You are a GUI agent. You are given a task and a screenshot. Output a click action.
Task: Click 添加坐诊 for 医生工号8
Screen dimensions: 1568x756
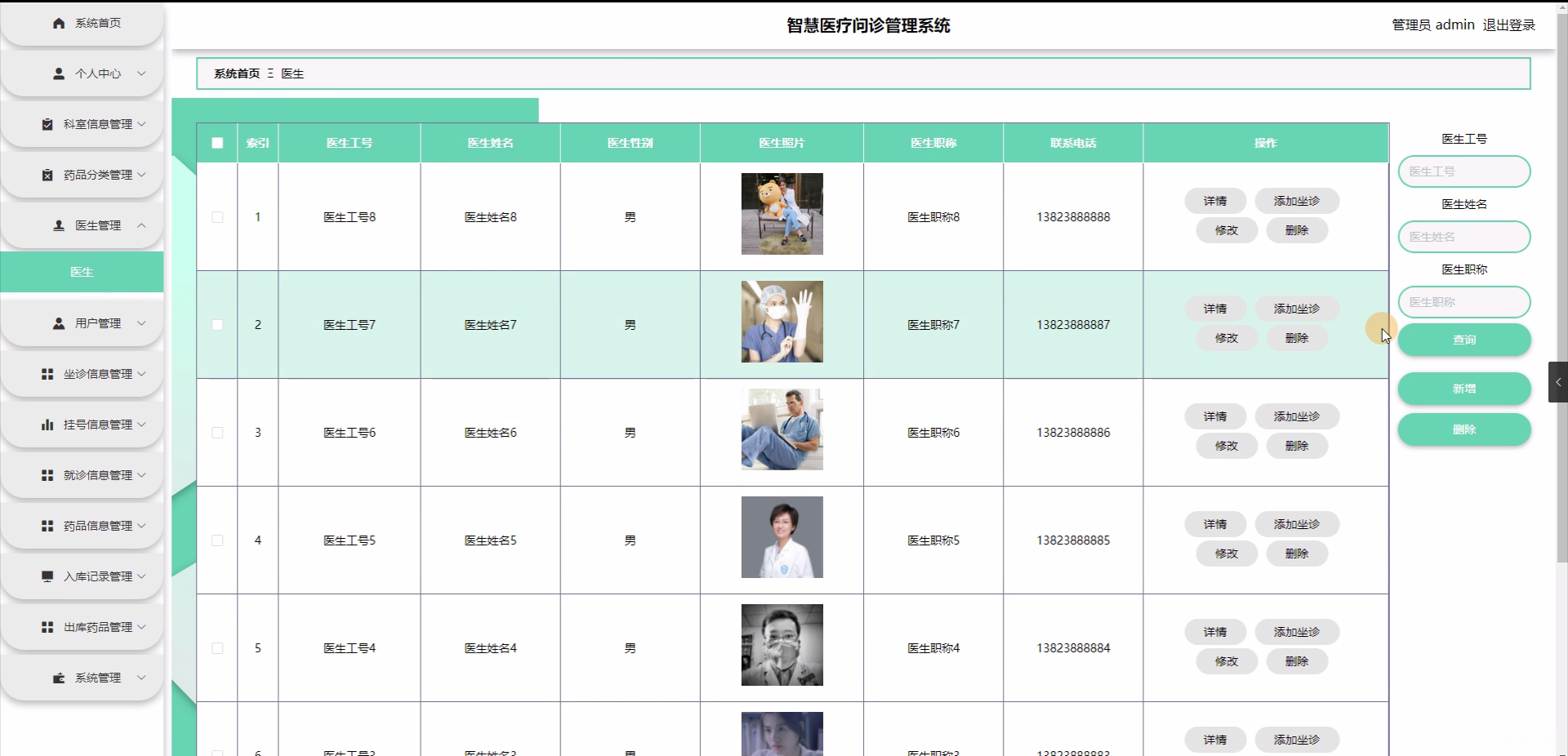pyautogui.click(x=1297, y=201)
